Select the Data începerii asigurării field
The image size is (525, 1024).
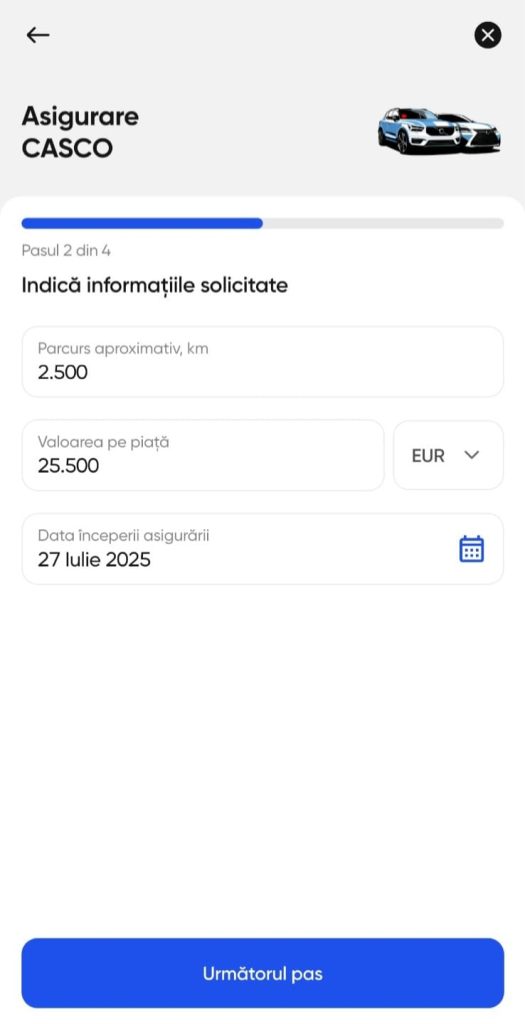point(262,549)
